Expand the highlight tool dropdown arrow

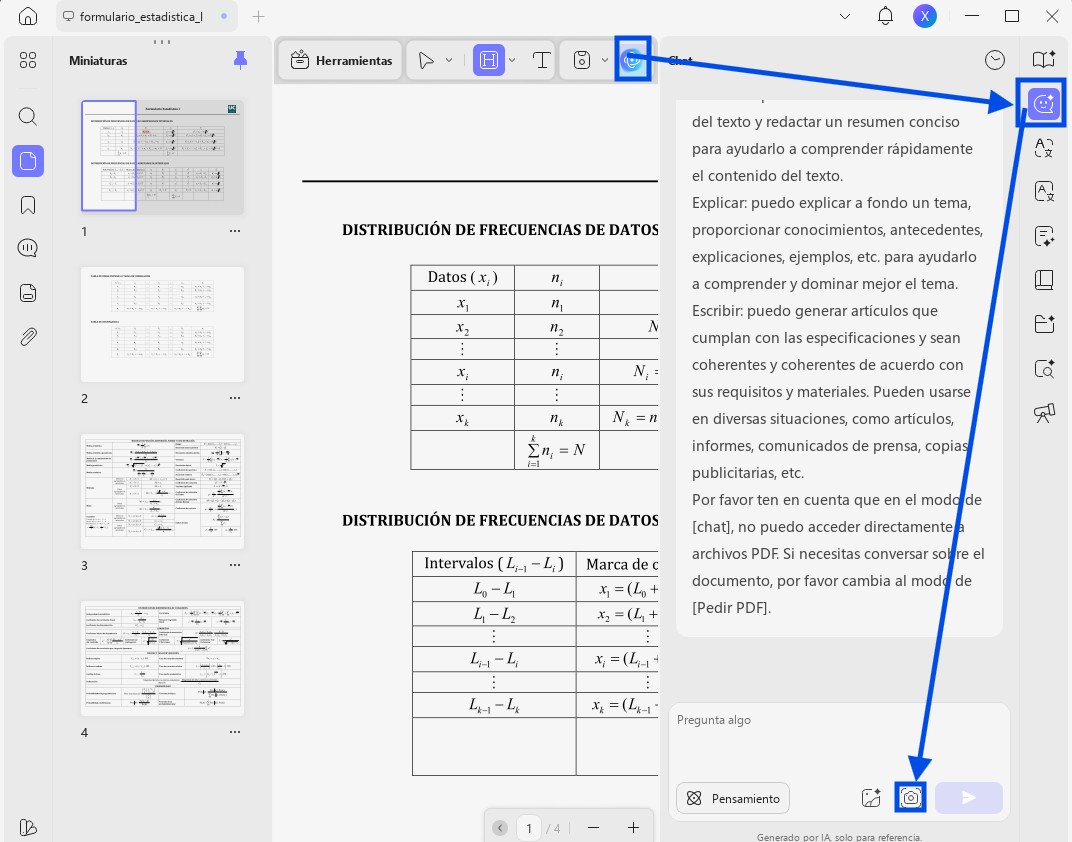point(512,60)
